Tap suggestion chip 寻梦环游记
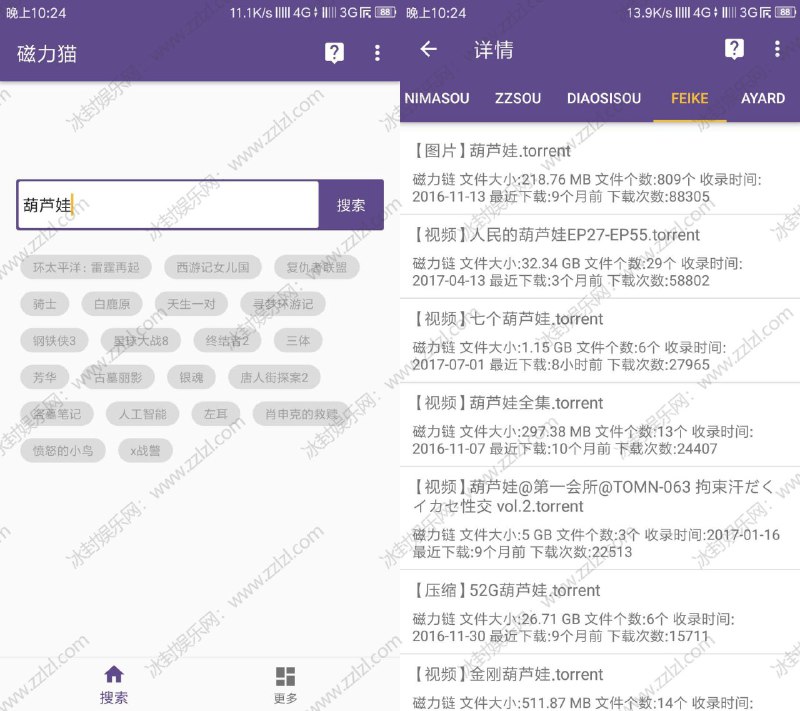The height and width of the screenshot is (711, 800). point(283,304)
